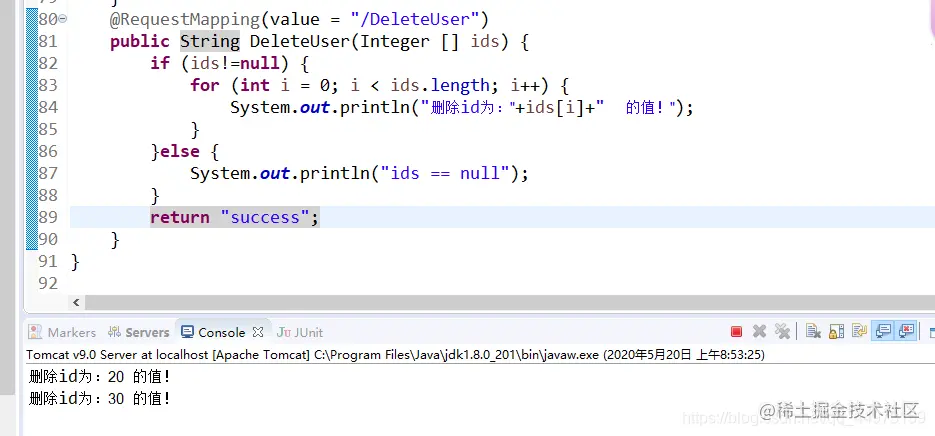This screenshot has width=935, height=436.
Task: Collapse the method fold at line 80
Action: (63, 19)
